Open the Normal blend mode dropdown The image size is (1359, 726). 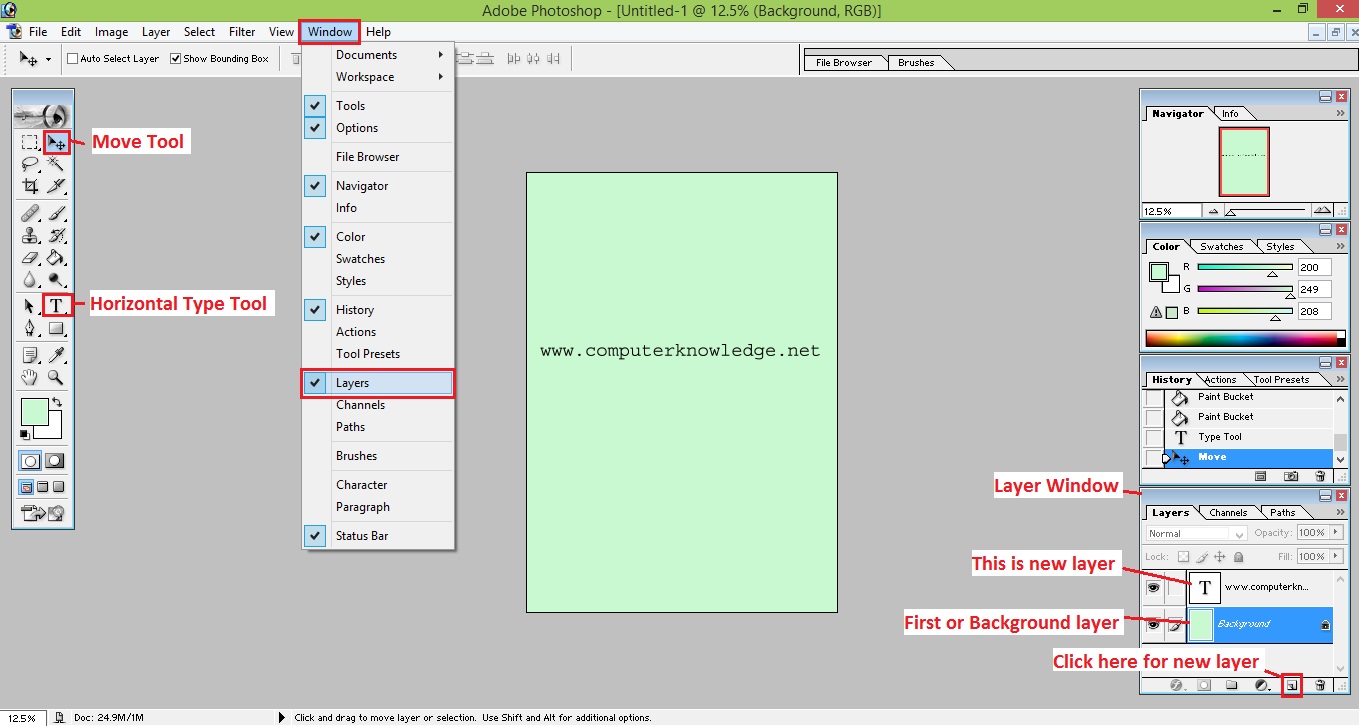(1196, 534)
